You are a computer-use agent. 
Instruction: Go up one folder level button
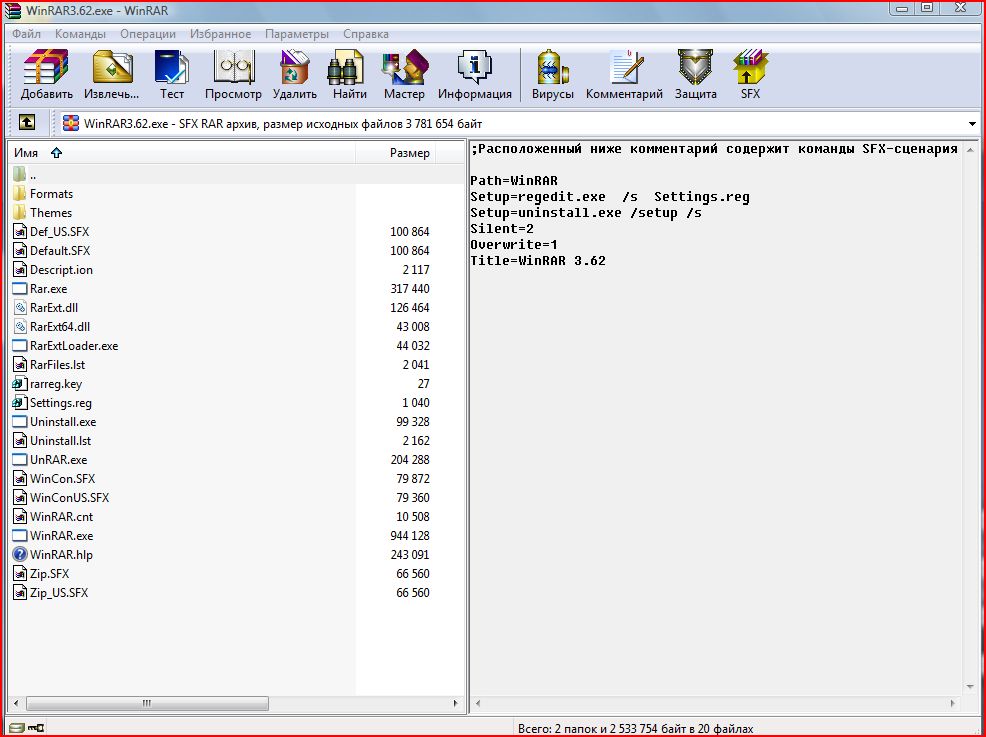point(27,123)
